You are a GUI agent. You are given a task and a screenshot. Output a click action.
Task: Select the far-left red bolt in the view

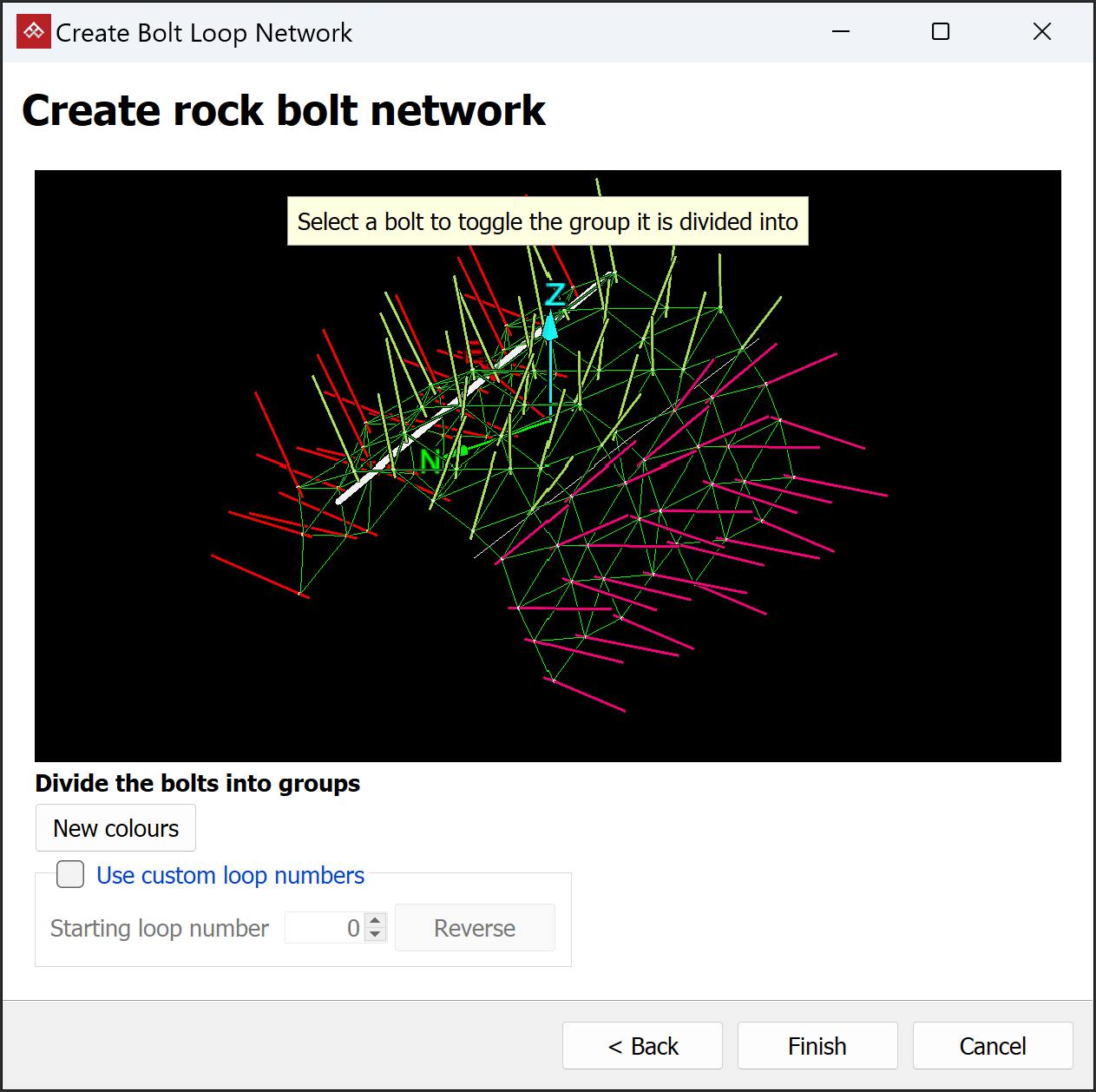[x=259, y=576]
